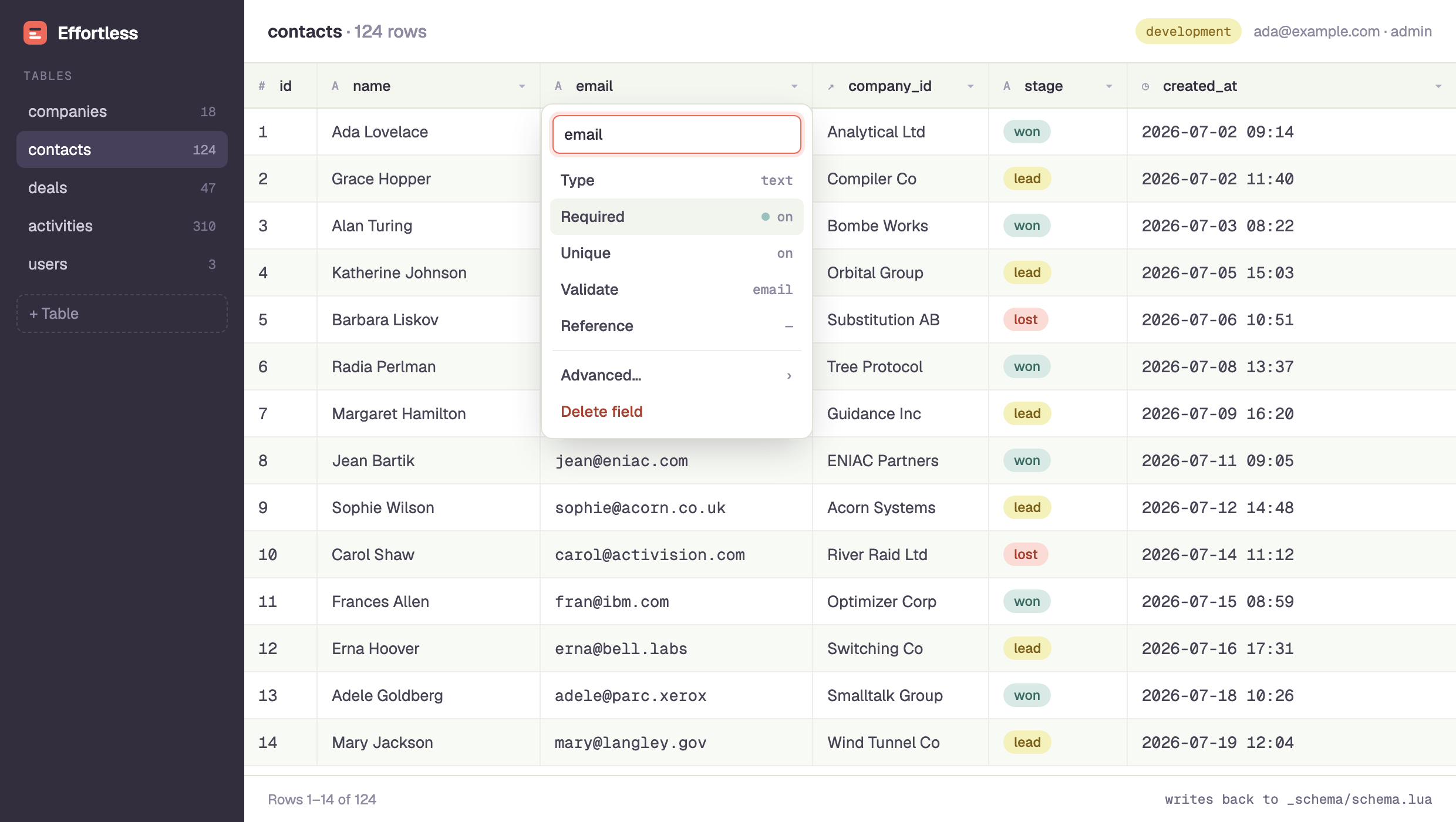Click the lost stage badge for Carol Shaw
Image resolution: width=1456 pixels, height=822 pixels.
click(x=1026, y=554)
